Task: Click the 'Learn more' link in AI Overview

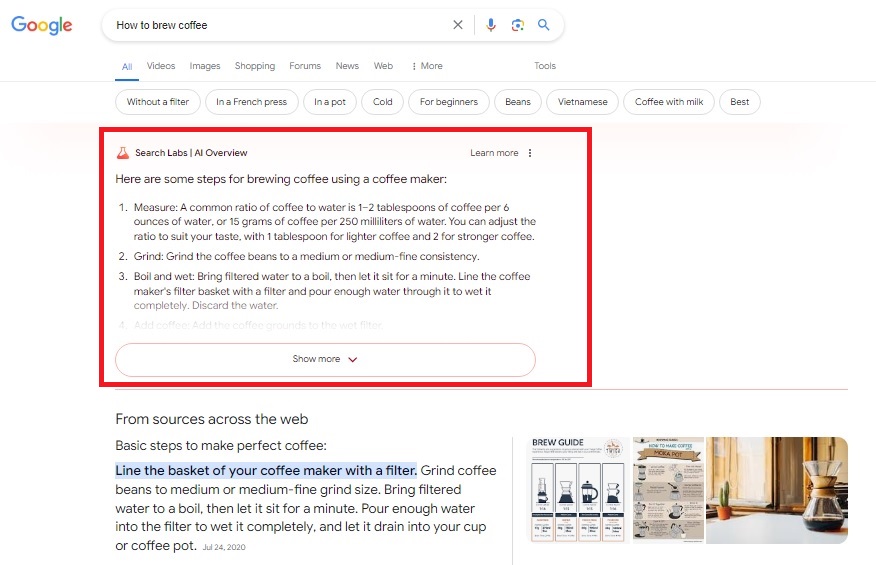Action: pos(494,153)
